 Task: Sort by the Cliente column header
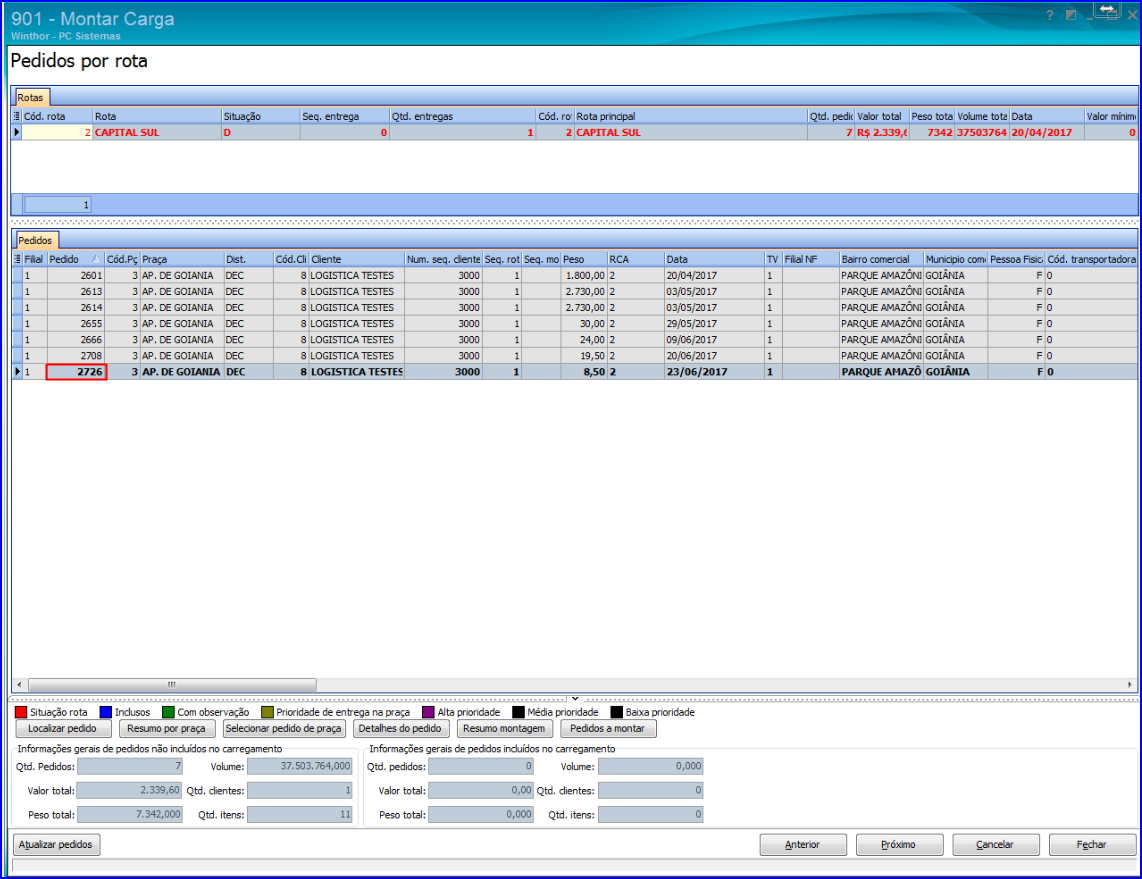[x=356, y=259]
